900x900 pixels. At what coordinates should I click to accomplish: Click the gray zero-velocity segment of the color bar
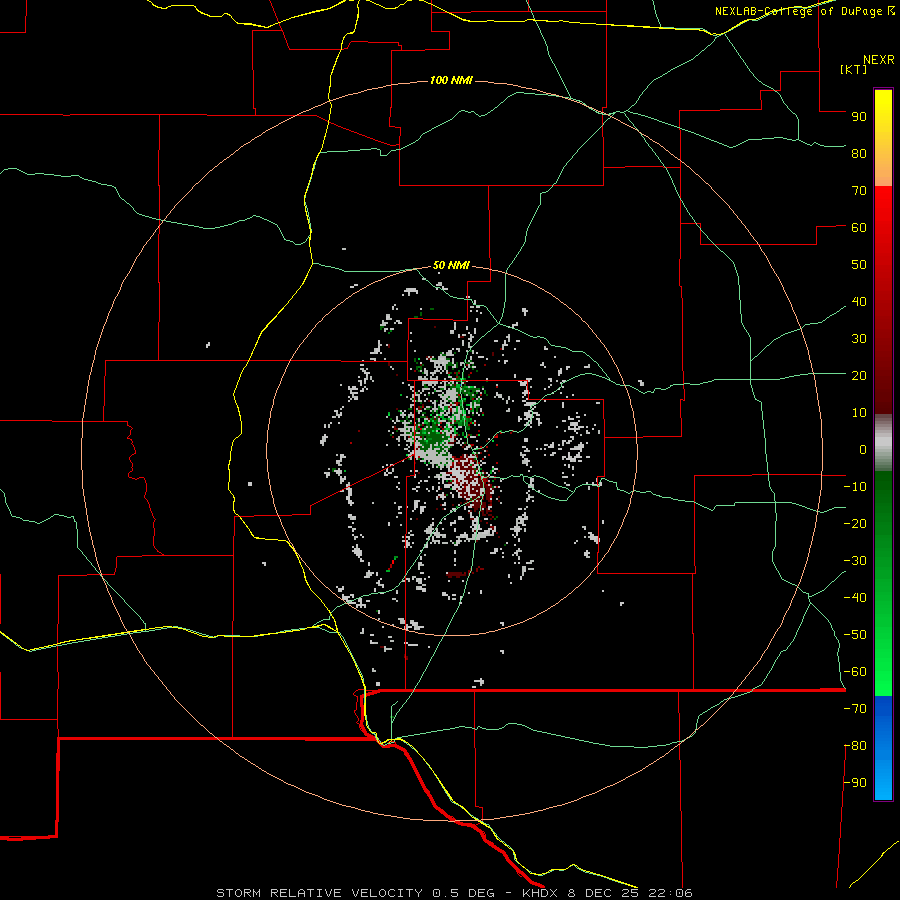pyautogui.click(x=883, y=443)
